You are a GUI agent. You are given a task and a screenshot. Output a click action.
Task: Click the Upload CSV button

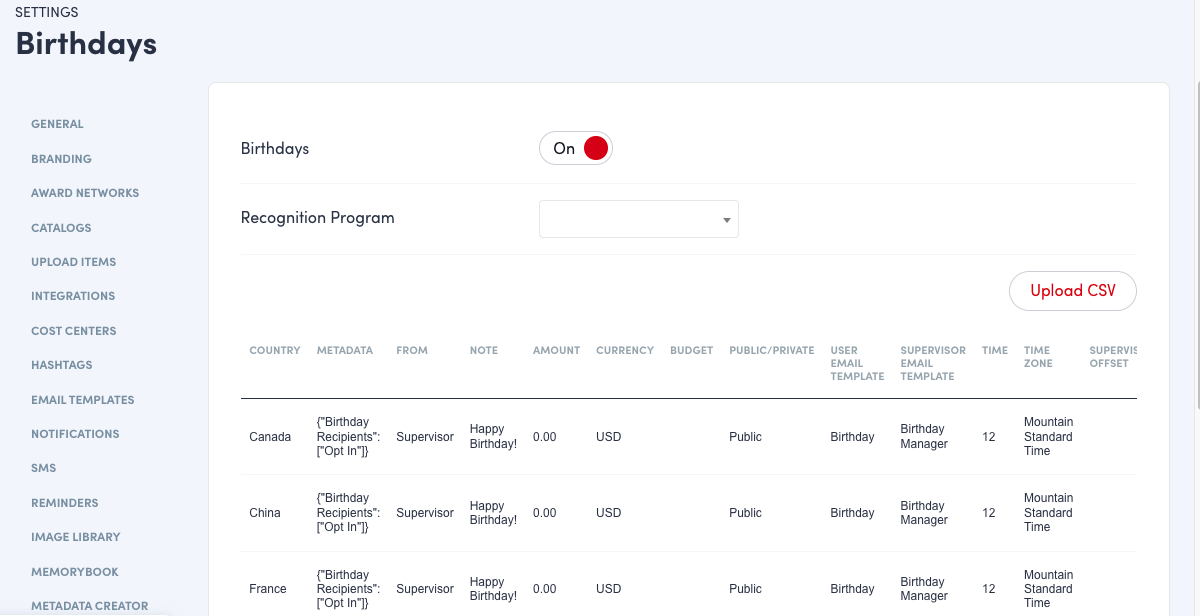[x=1072, y=291]
